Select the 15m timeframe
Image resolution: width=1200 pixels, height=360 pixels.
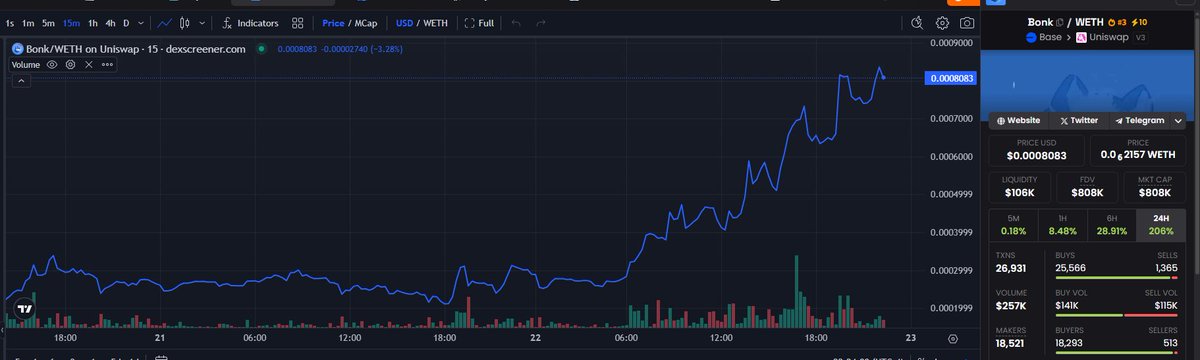(71, 22)
